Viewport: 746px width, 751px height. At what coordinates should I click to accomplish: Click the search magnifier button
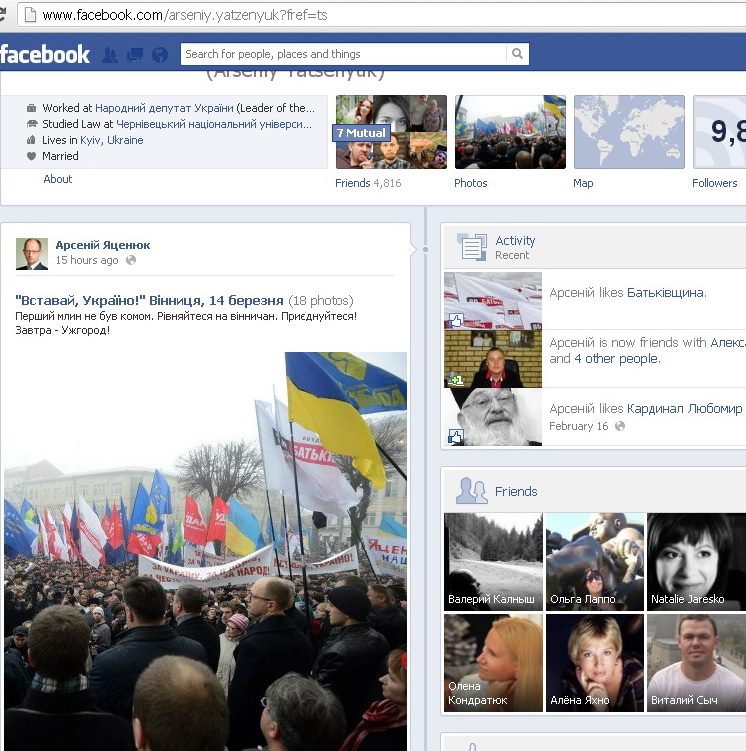tap(517, 54)
